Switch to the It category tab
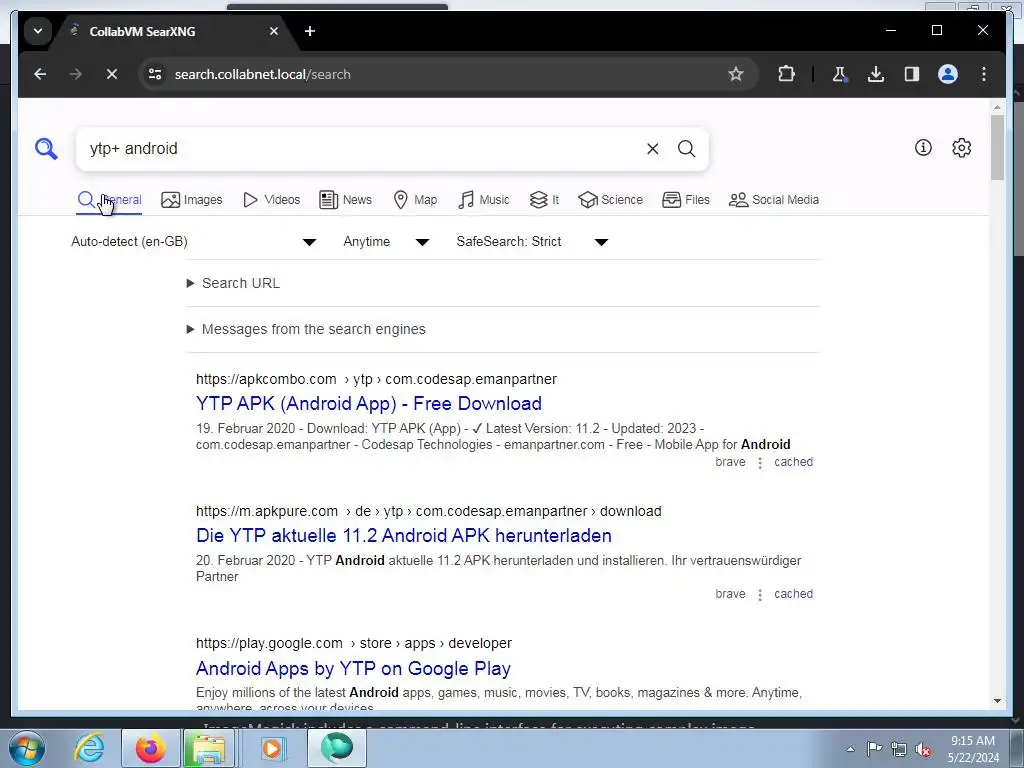 pyautogui.click(x=544, y=200)
